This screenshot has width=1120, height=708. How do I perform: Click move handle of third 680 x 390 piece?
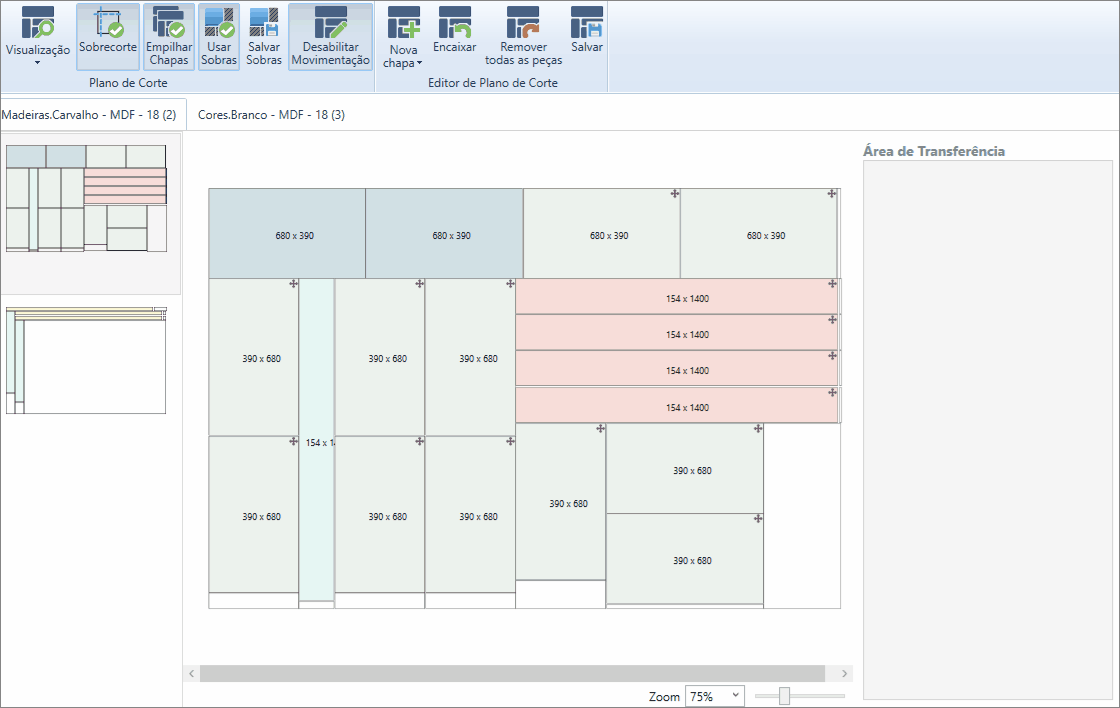tap(674, 194)
